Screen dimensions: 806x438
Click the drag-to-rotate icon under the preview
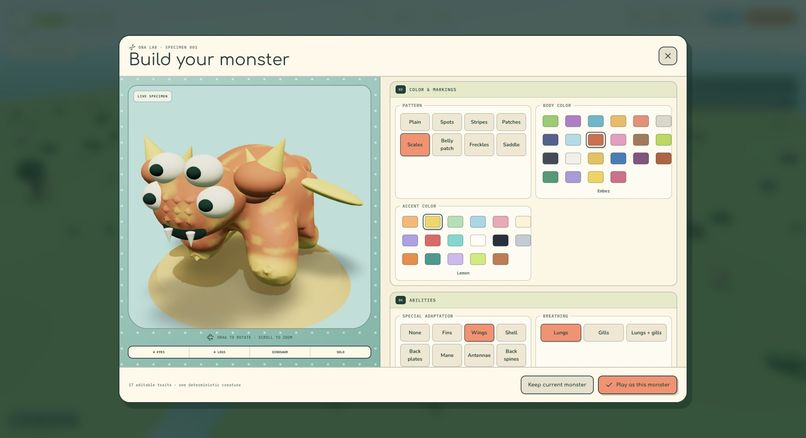[x=210, y=337]
